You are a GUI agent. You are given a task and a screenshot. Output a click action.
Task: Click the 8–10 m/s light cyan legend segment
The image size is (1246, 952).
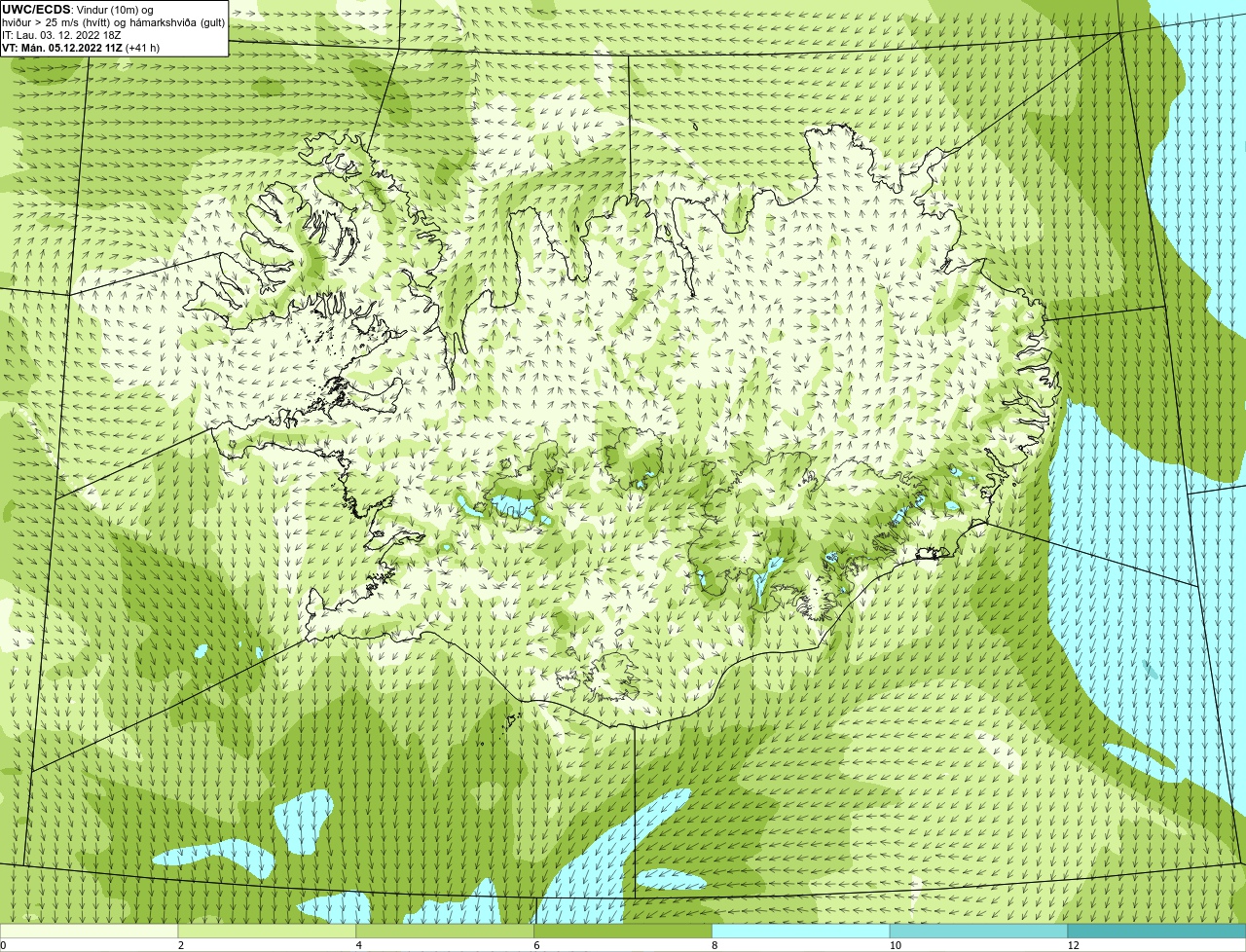pyautogui.click(x=801, y=931)
